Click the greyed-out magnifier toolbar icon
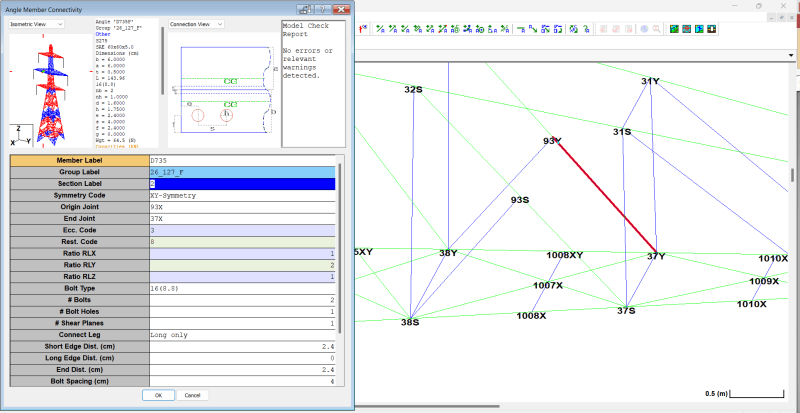Image resolution: width=800 pixels, height=413 pixels. [x=657, y=29]
